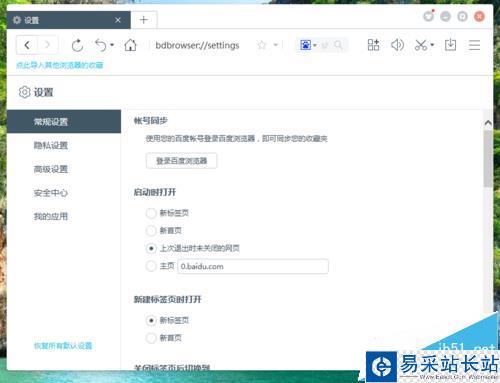500x383 pixels.
Task: Click the 点此导入其他浏览器的收藏 link
Action: point(60,65)
